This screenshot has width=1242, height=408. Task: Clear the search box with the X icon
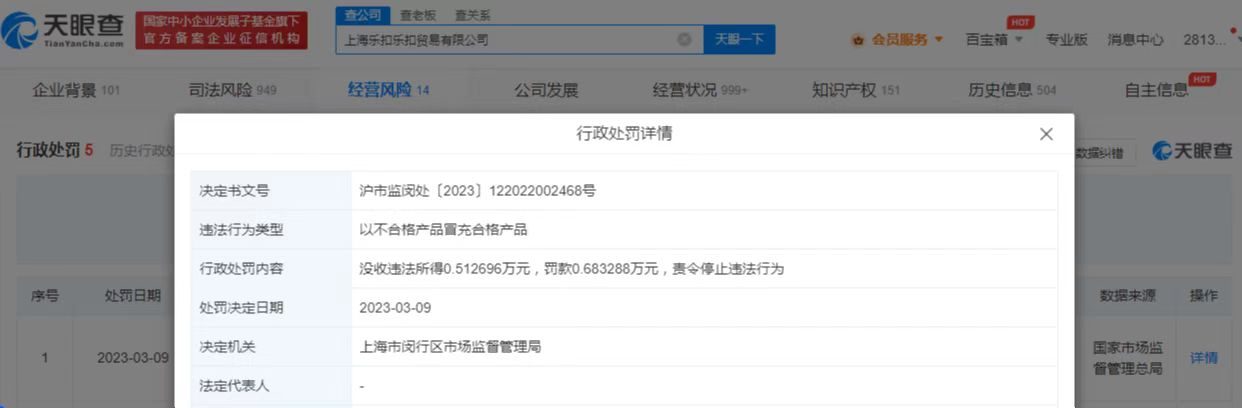click(x=684, y=40)
